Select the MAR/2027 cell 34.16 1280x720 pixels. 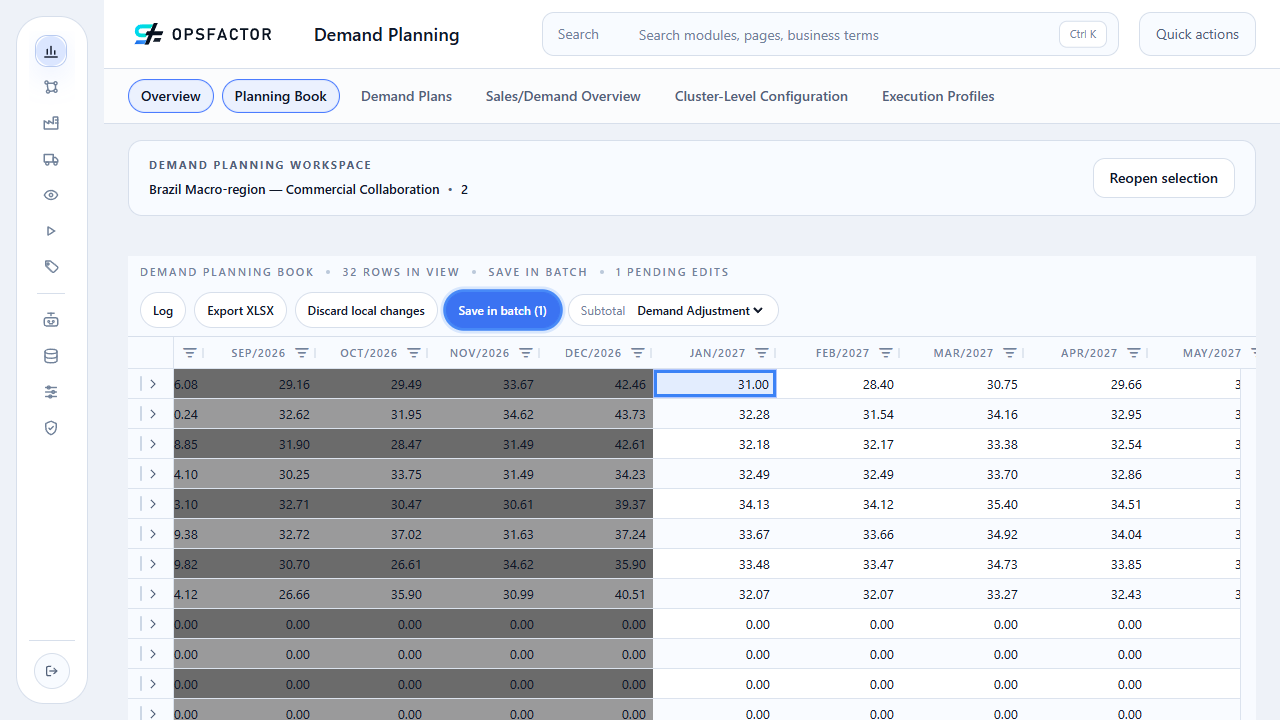[963, 414]
